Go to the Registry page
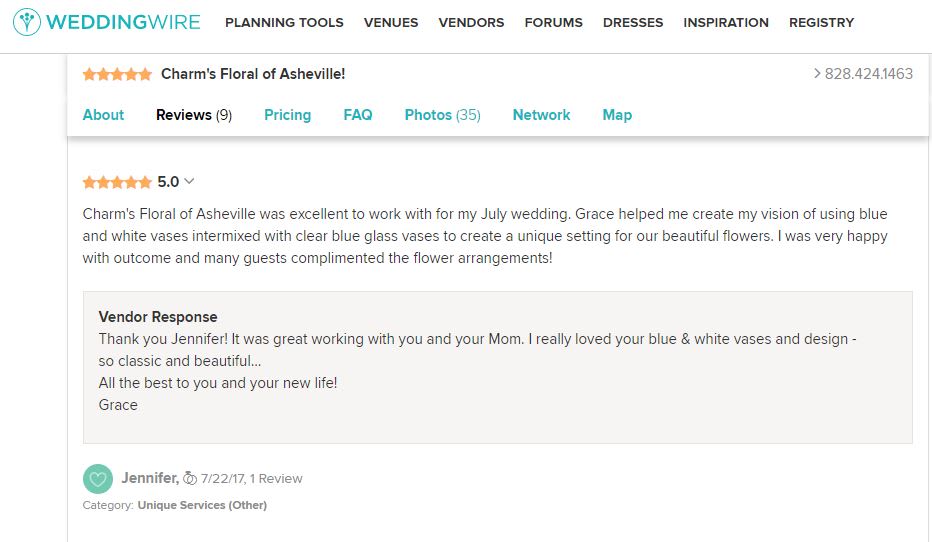This screenshot has height=542, width=932. [x=821, y=22]
